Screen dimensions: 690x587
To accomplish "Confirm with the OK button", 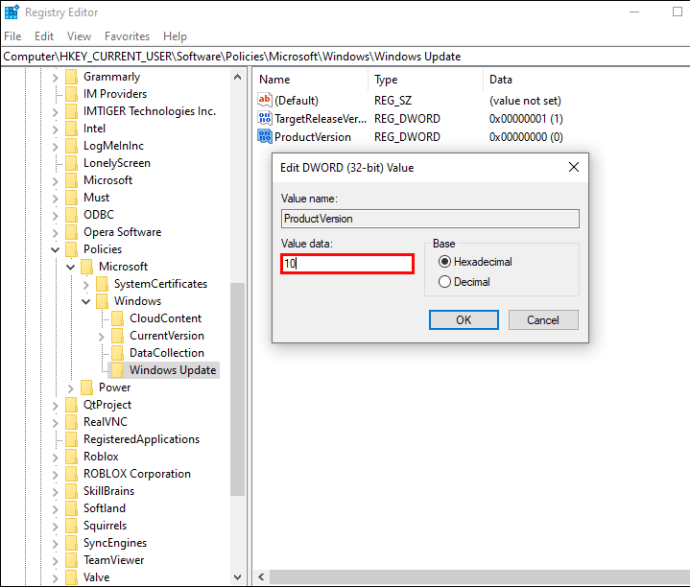I will point(464,320).
